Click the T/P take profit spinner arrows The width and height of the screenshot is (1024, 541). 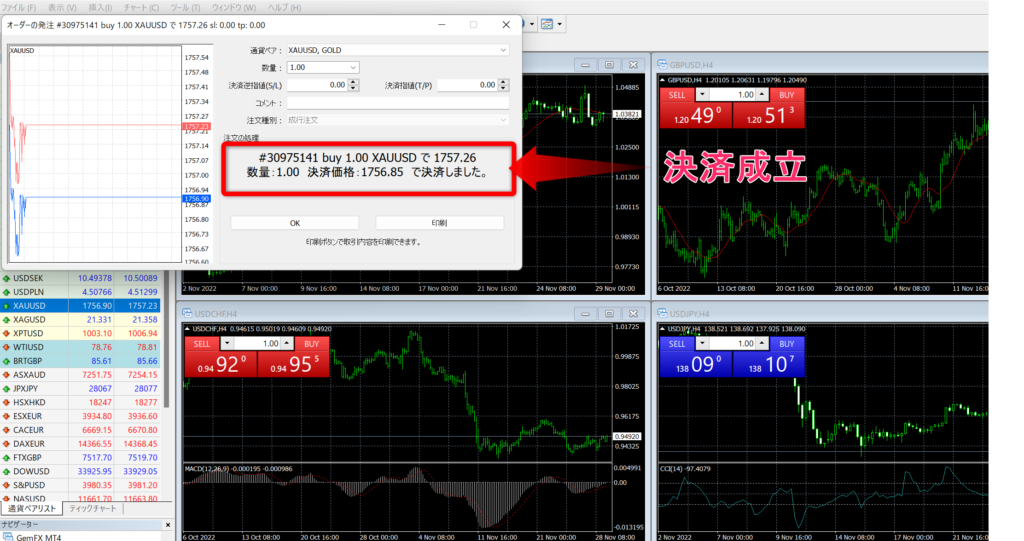click(504, 85)
